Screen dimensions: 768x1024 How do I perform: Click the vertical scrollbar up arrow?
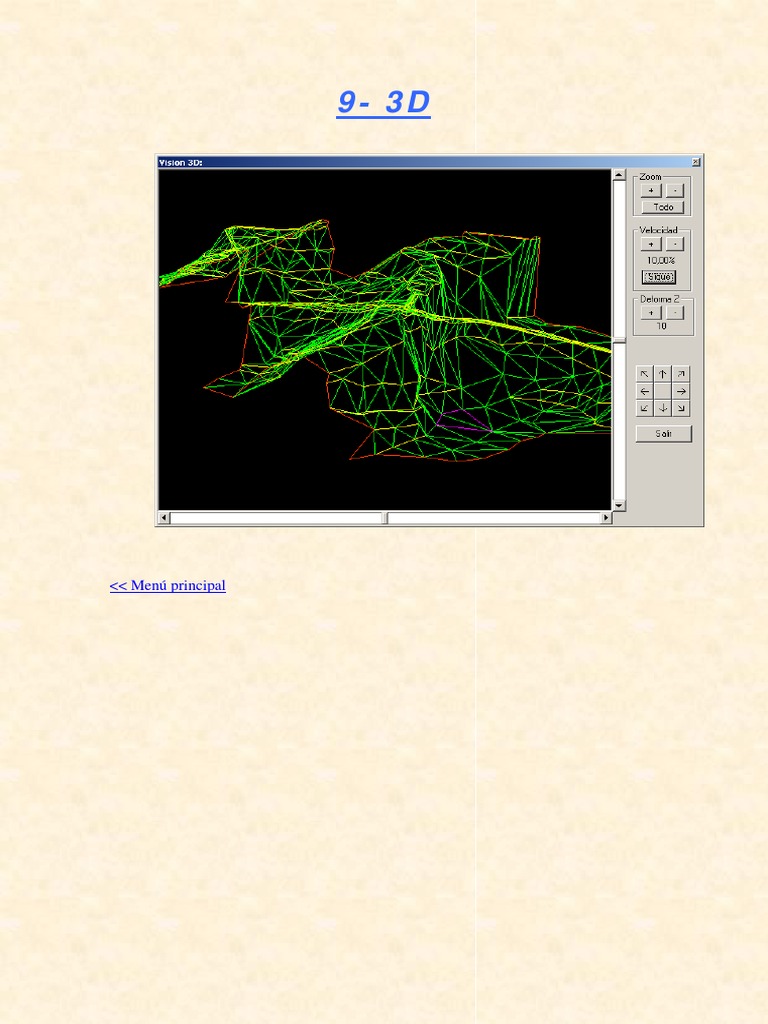click(x=619, y=175)
